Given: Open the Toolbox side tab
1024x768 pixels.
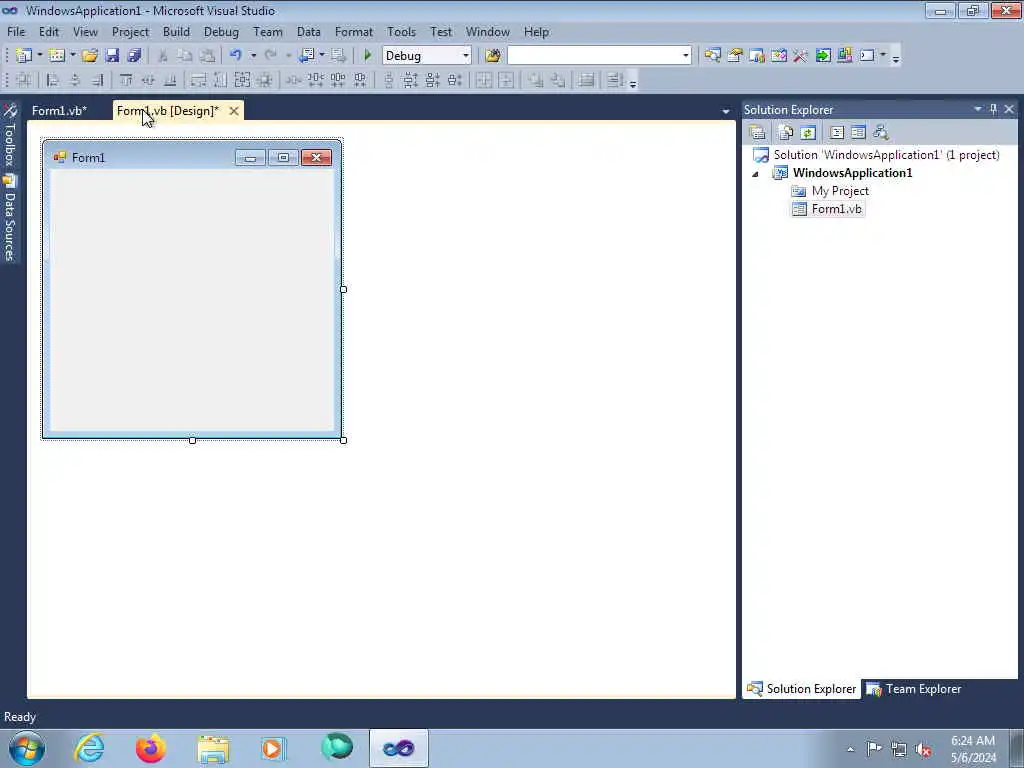Looking at the screenshot, I should 9,136.
